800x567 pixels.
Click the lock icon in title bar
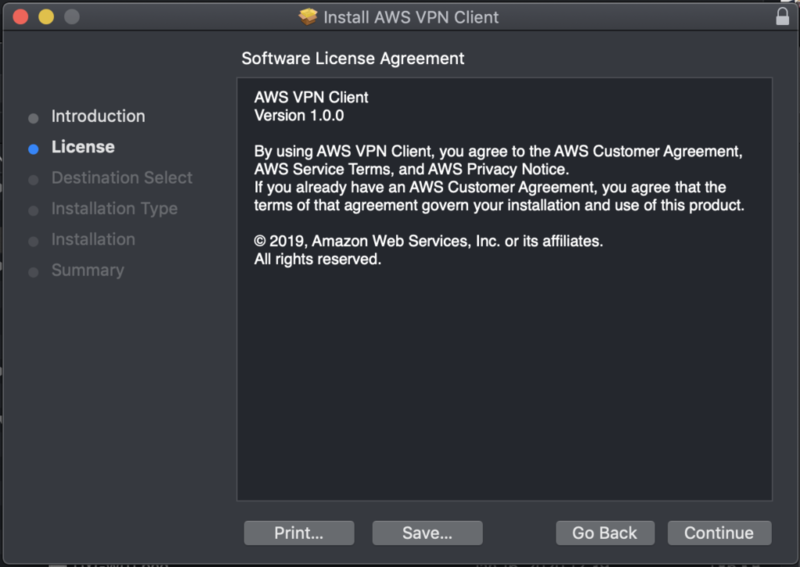pos(782,17)
